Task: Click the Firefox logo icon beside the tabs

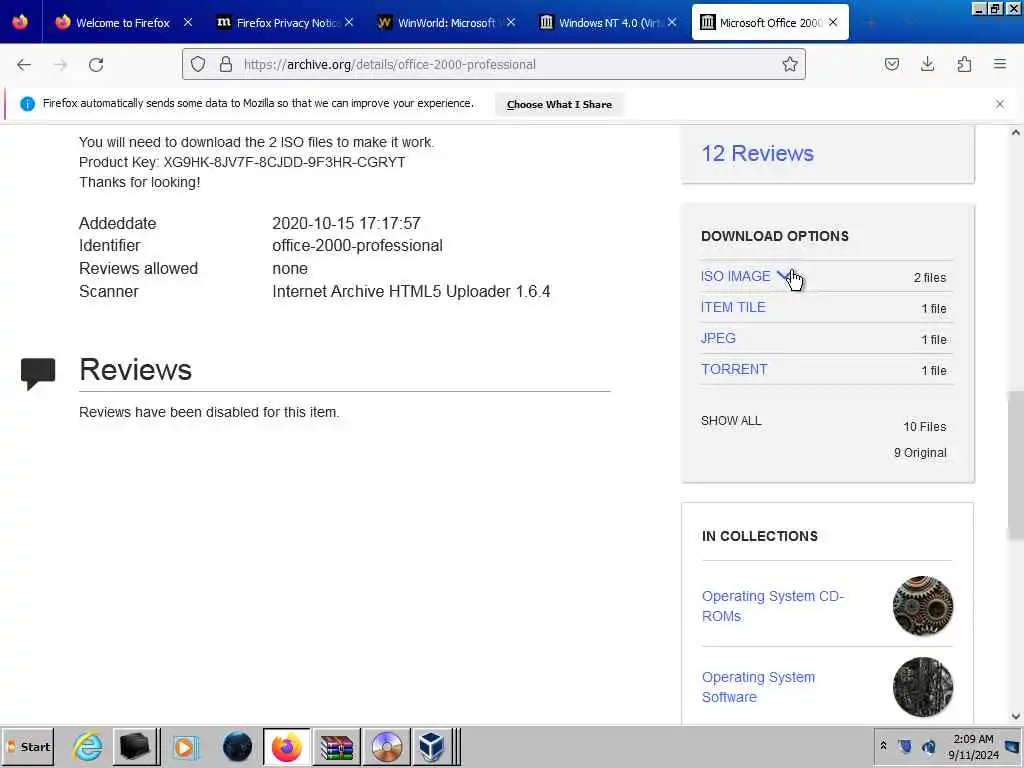Action: 20,22
